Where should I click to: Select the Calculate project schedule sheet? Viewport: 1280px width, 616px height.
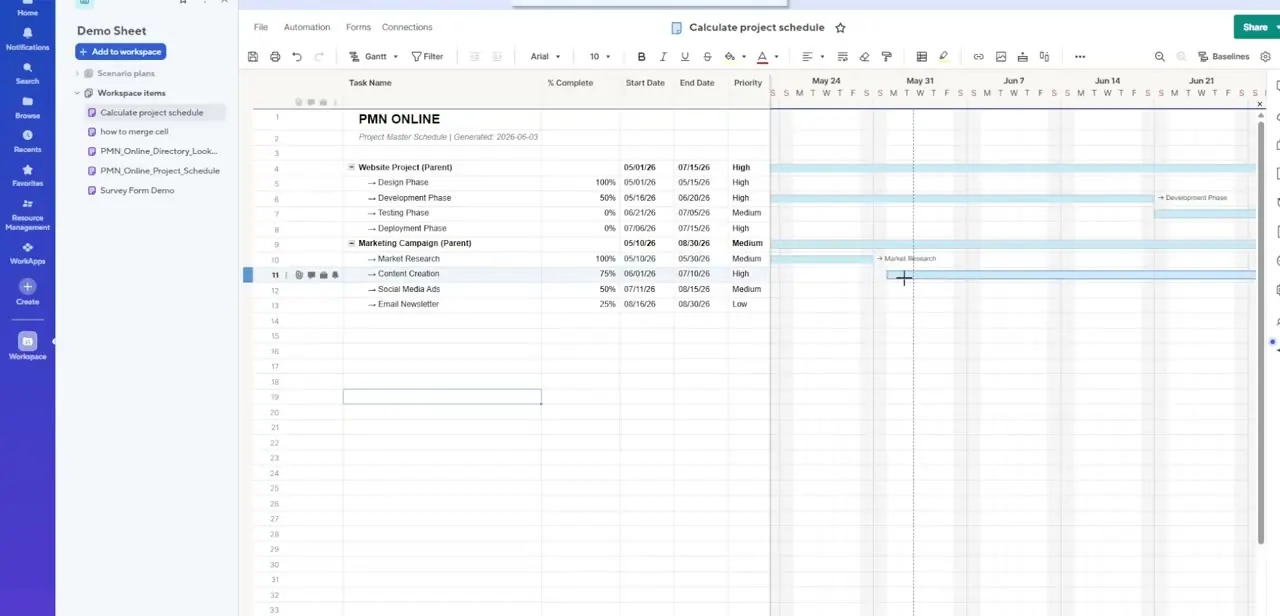coord(151,112)
